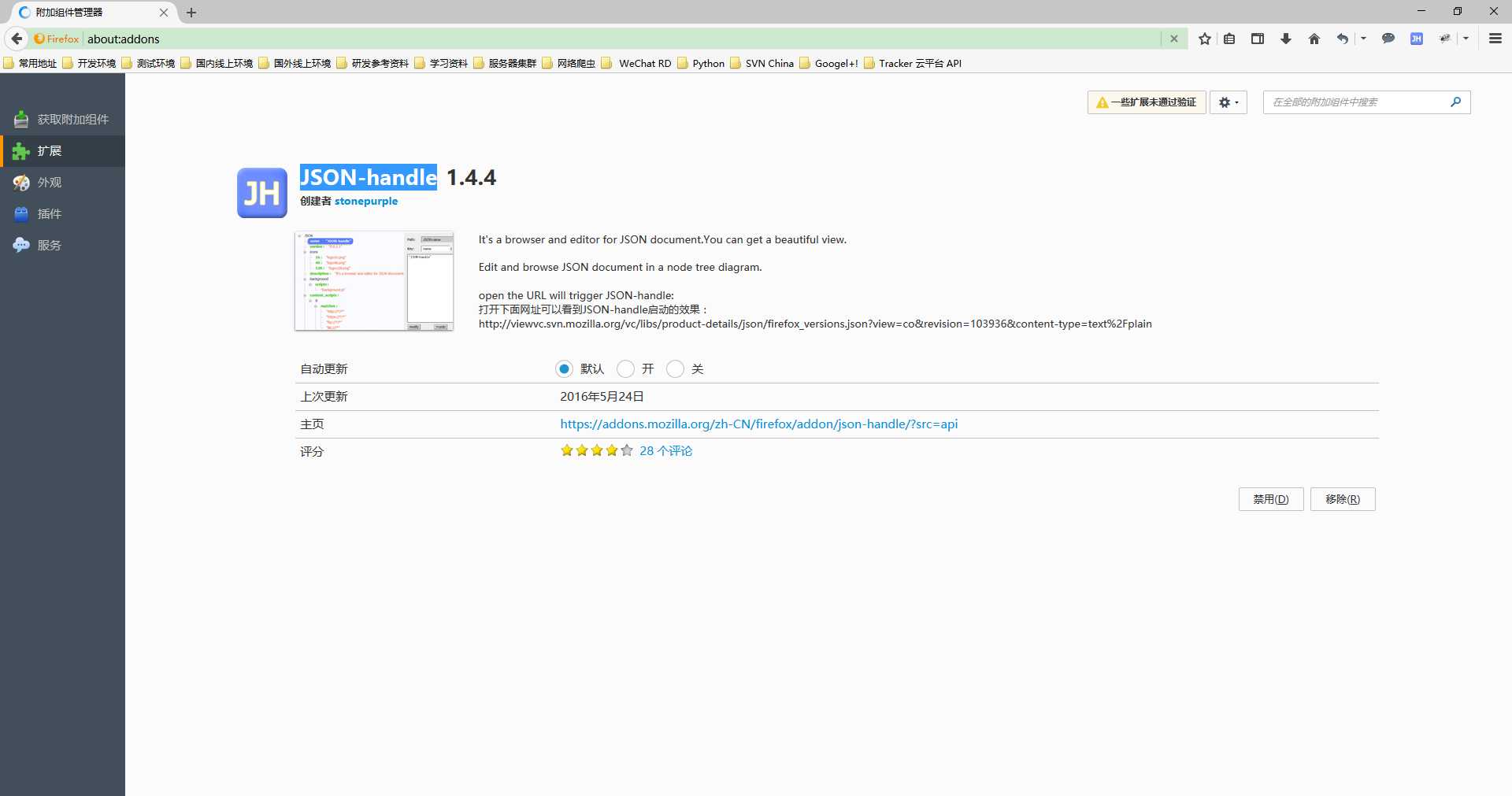Open 国外线上环境 bookmarks folder
This screenshot has height=796, width=1512.
pyautogui.click(x=295, y=64)
